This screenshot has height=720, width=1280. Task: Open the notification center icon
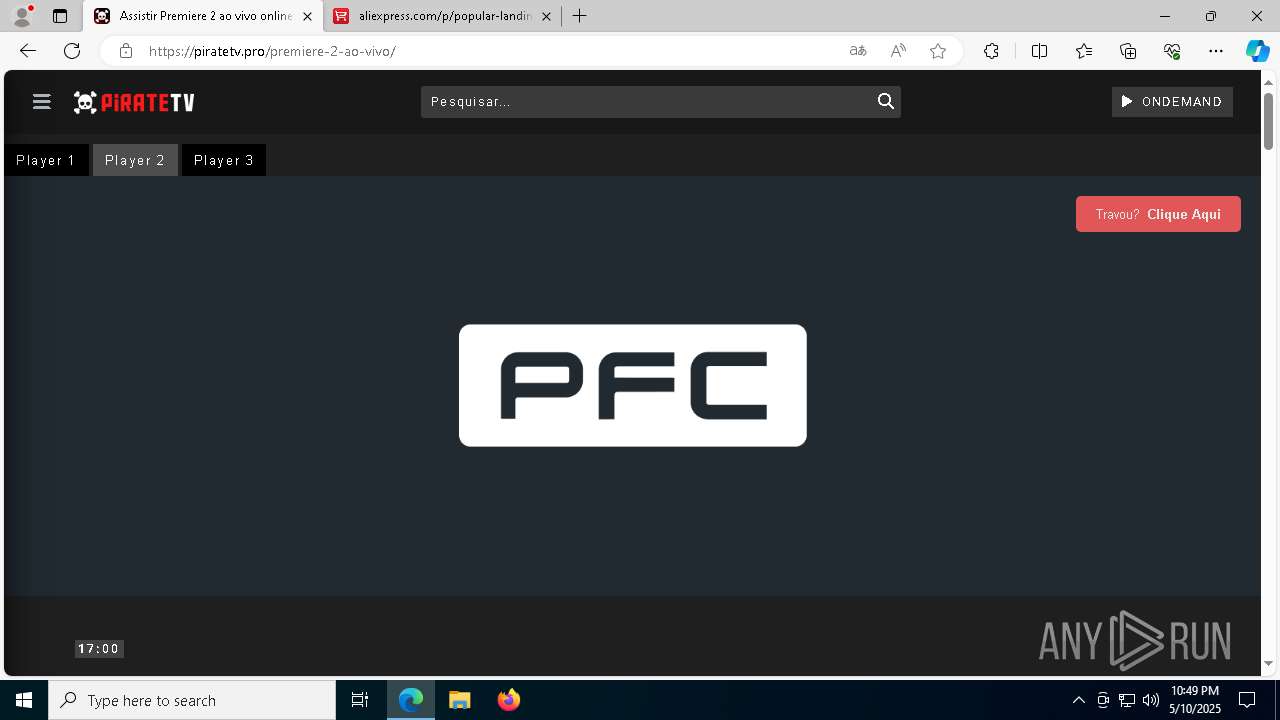point(1247,700)
